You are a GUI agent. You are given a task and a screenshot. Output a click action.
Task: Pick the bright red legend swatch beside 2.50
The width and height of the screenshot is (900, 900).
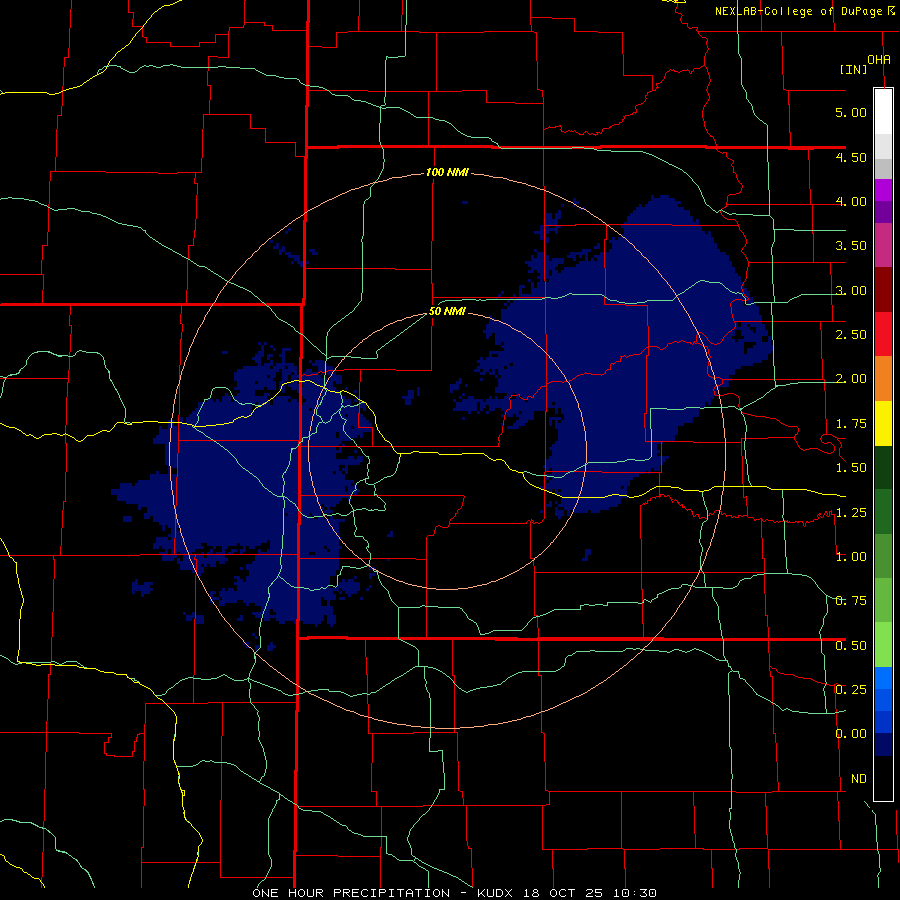pos(883,334)
